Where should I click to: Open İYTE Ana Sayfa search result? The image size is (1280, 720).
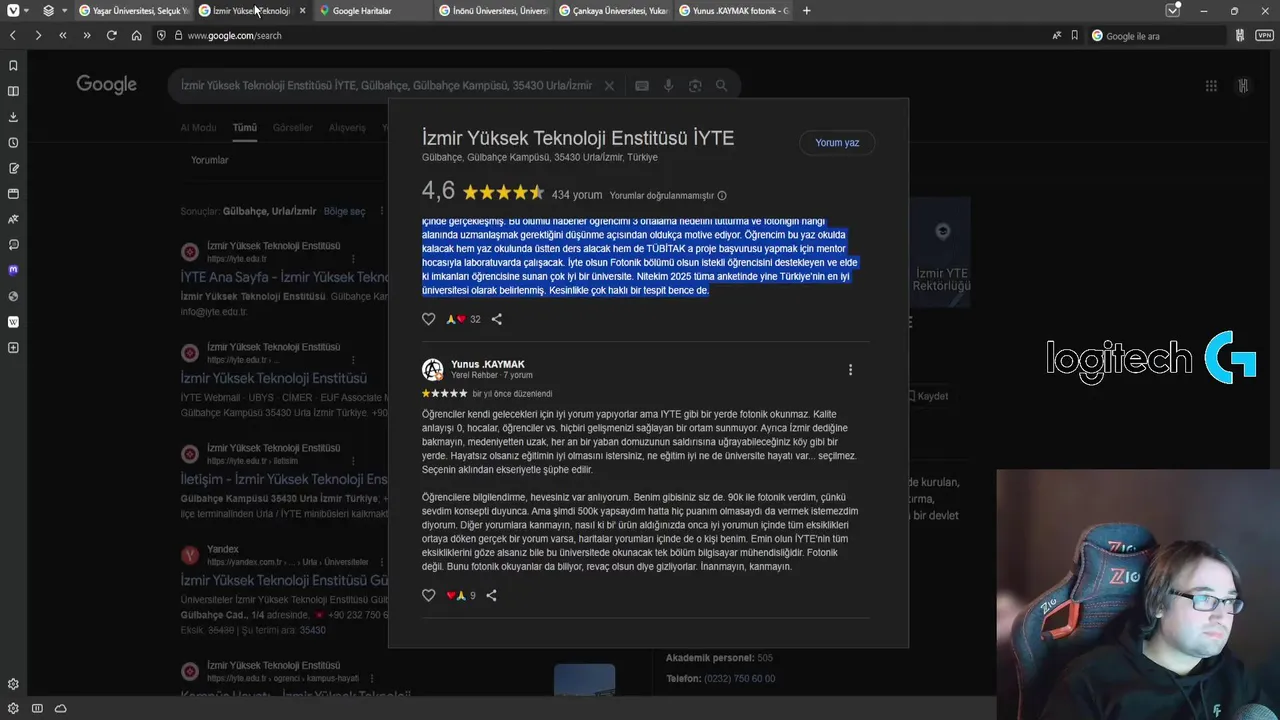[x=284, y=278]
